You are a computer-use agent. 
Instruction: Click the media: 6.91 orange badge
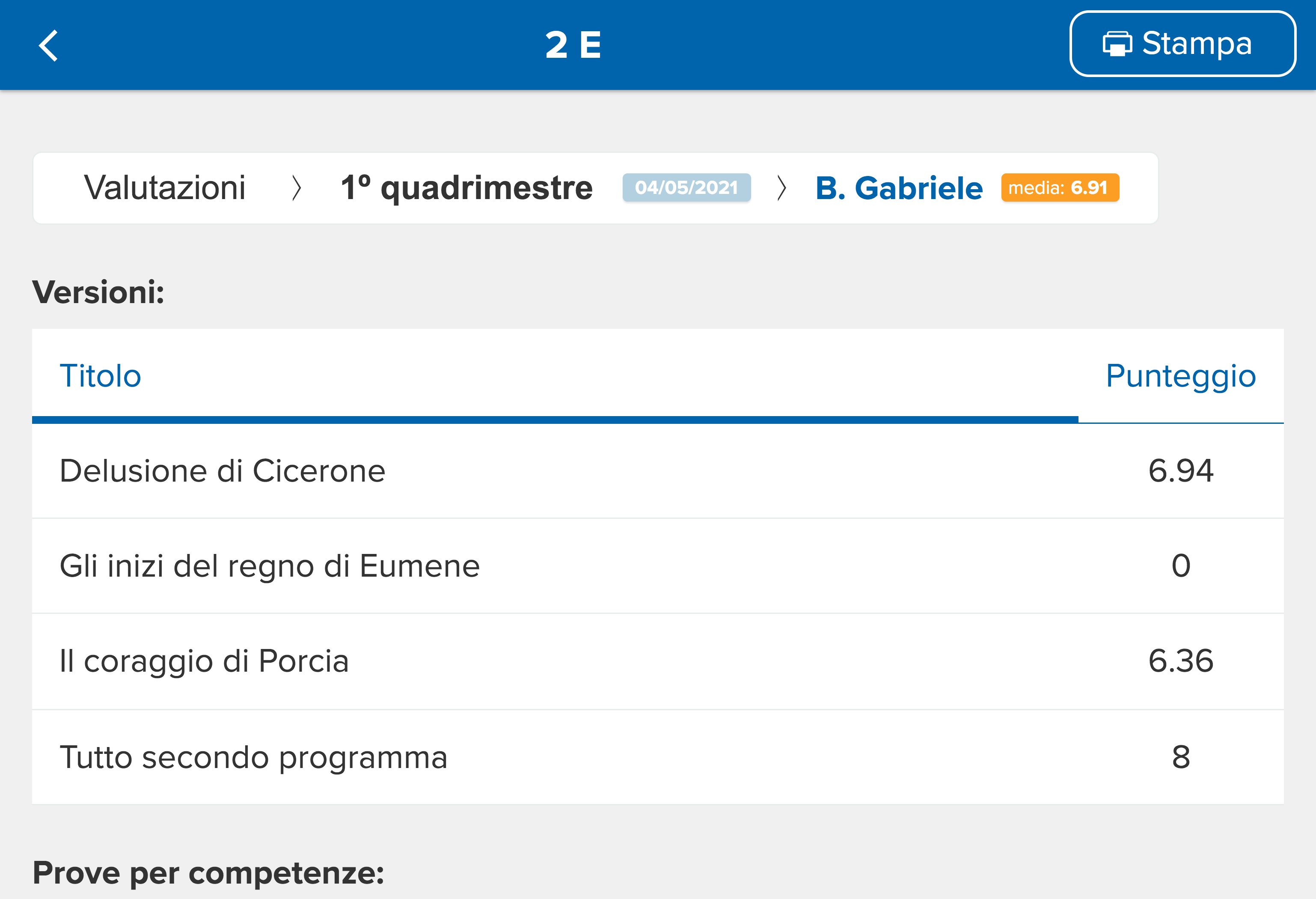(1060, 188)
